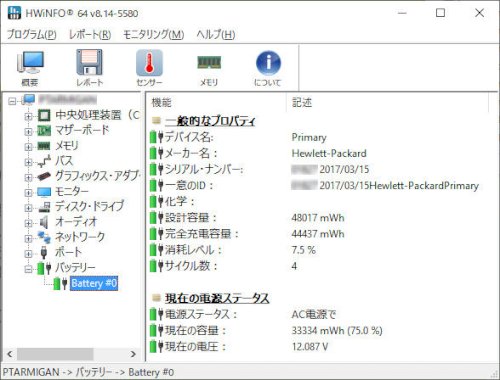The height and width of the screenshot is (380, 500).
Task: Open the 概要 summary toolbar icon
Action: [x=30, y=63]
